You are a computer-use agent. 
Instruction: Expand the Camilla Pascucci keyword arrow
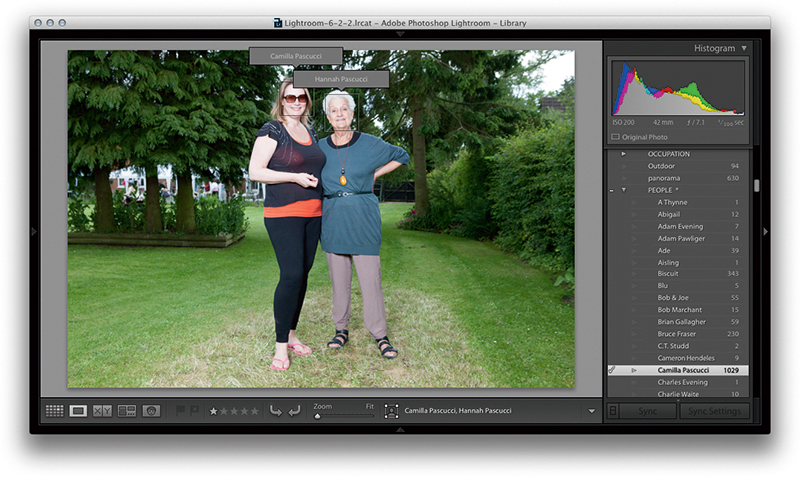click(634, 370)
